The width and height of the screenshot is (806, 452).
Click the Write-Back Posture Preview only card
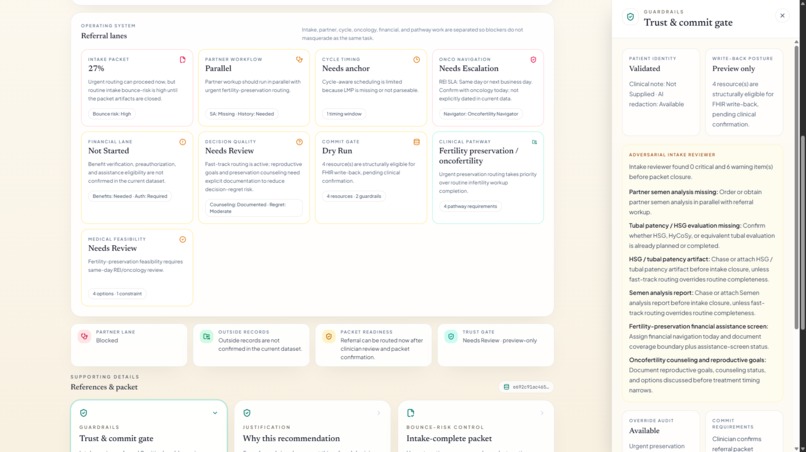(744, 92)
